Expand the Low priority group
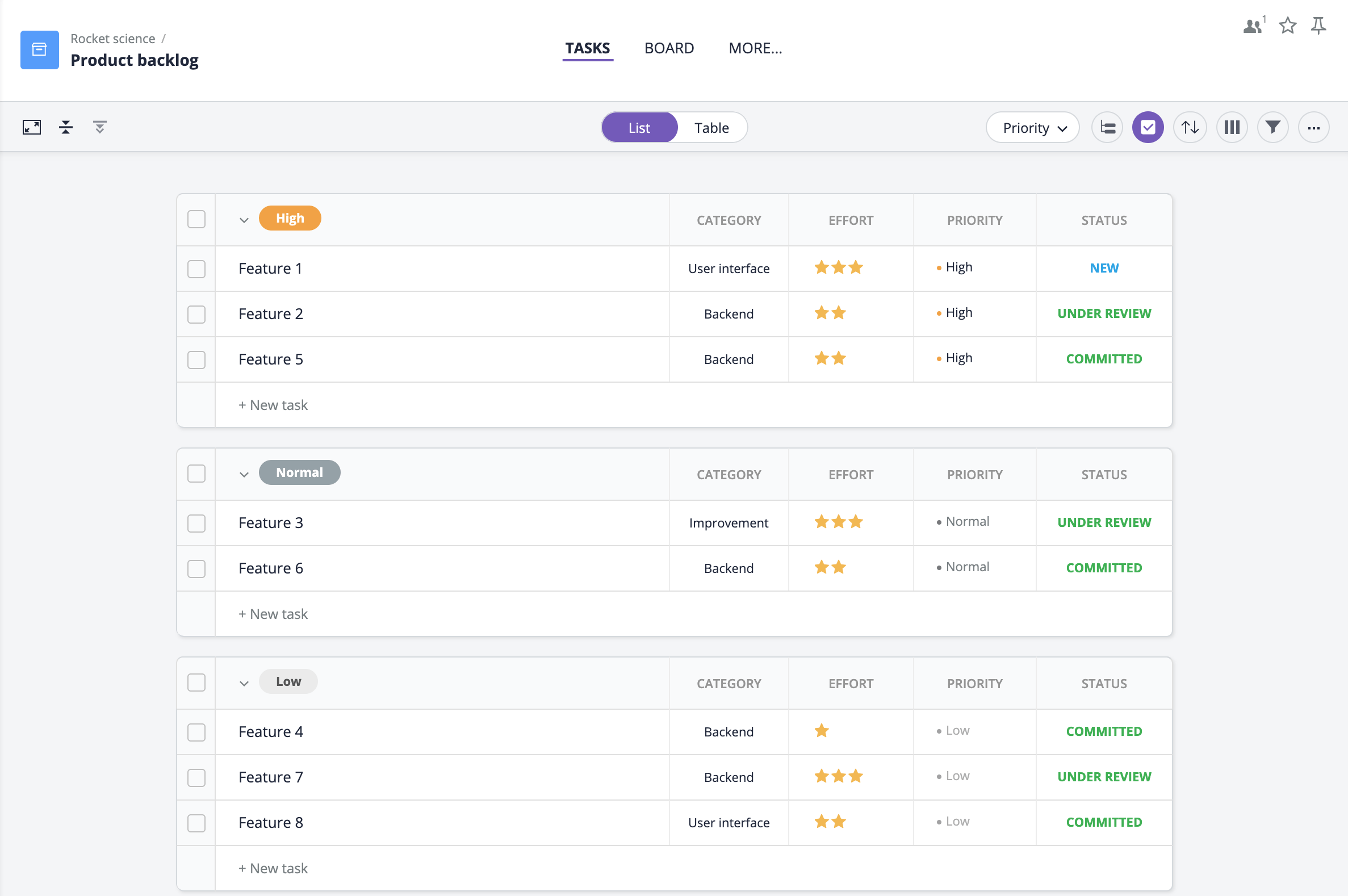The image size is (1348, 896). coord(244,682)
